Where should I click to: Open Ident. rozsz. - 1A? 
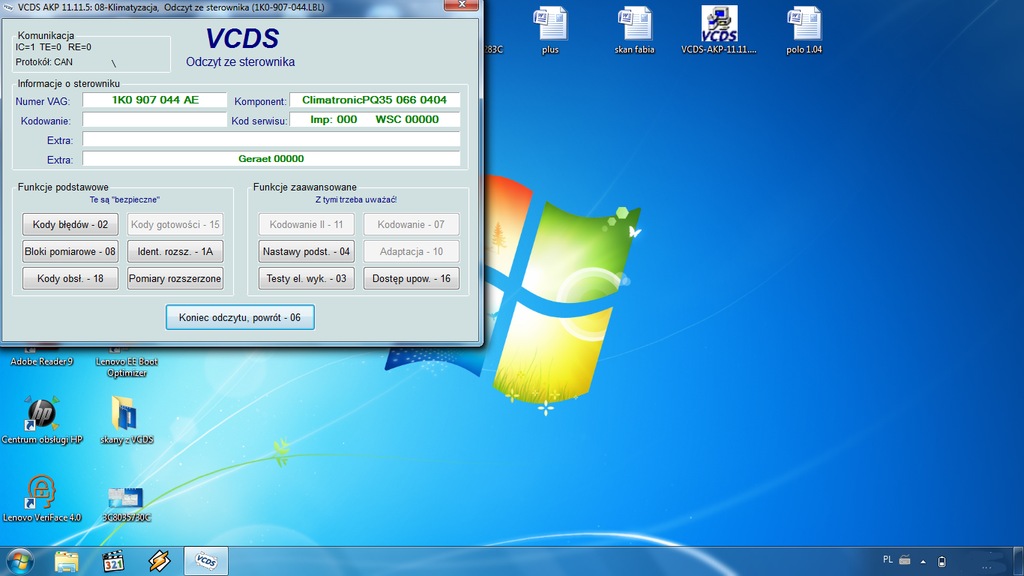175,251
